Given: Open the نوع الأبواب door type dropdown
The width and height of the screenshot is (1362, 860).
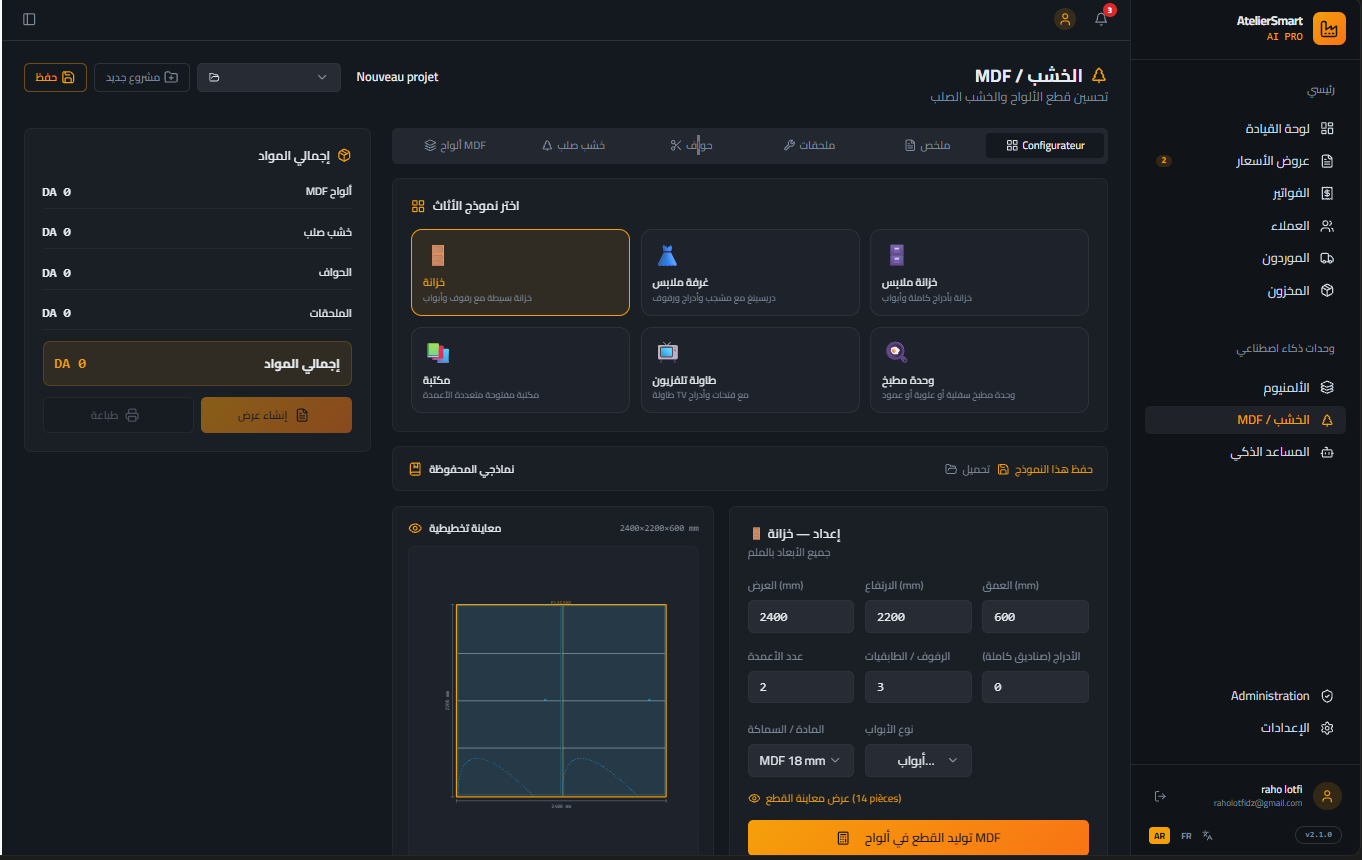Looking at the screenshot, I should tap(917, 761).
